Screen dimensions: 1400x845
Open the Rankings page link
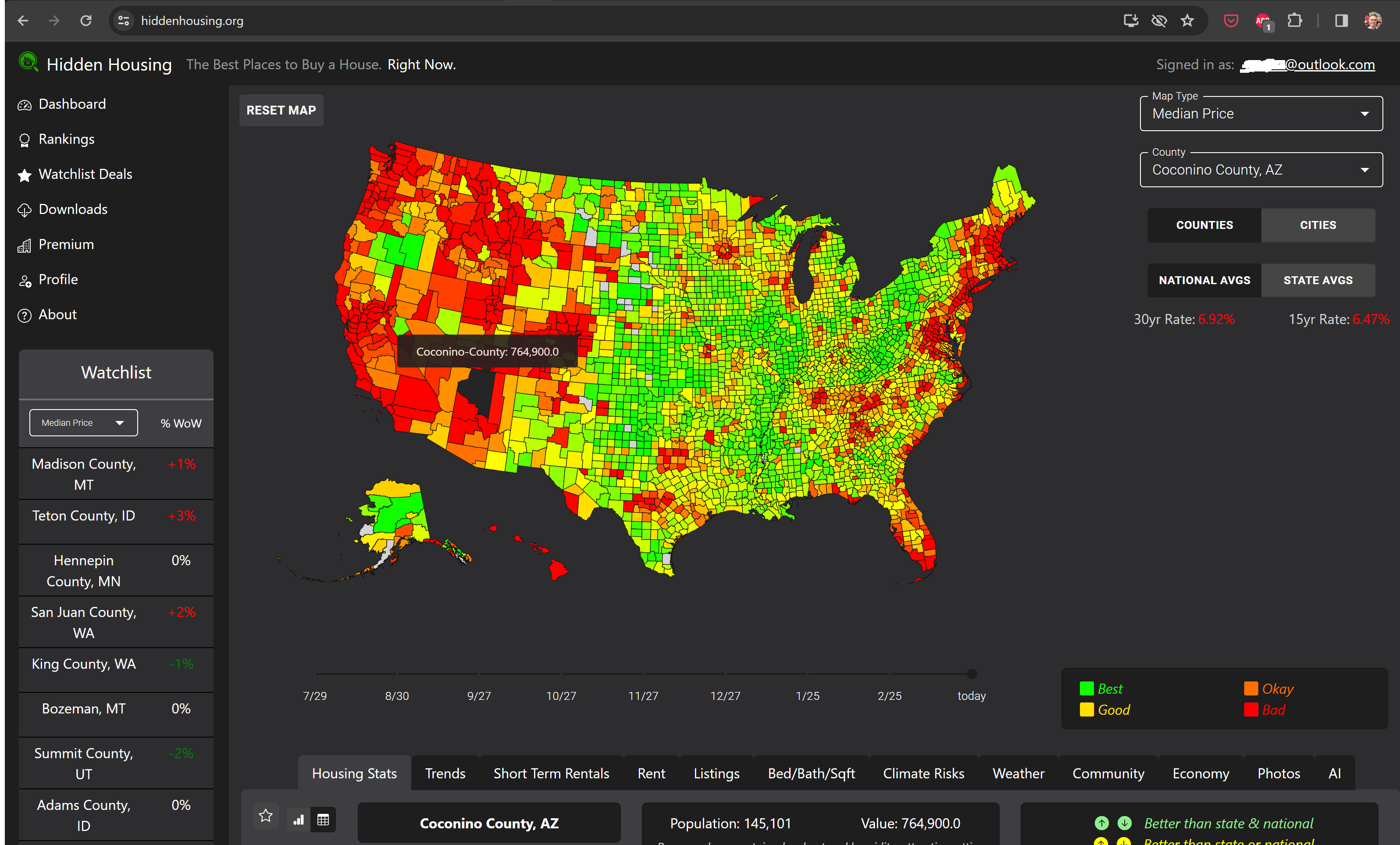tap(67, 139)
